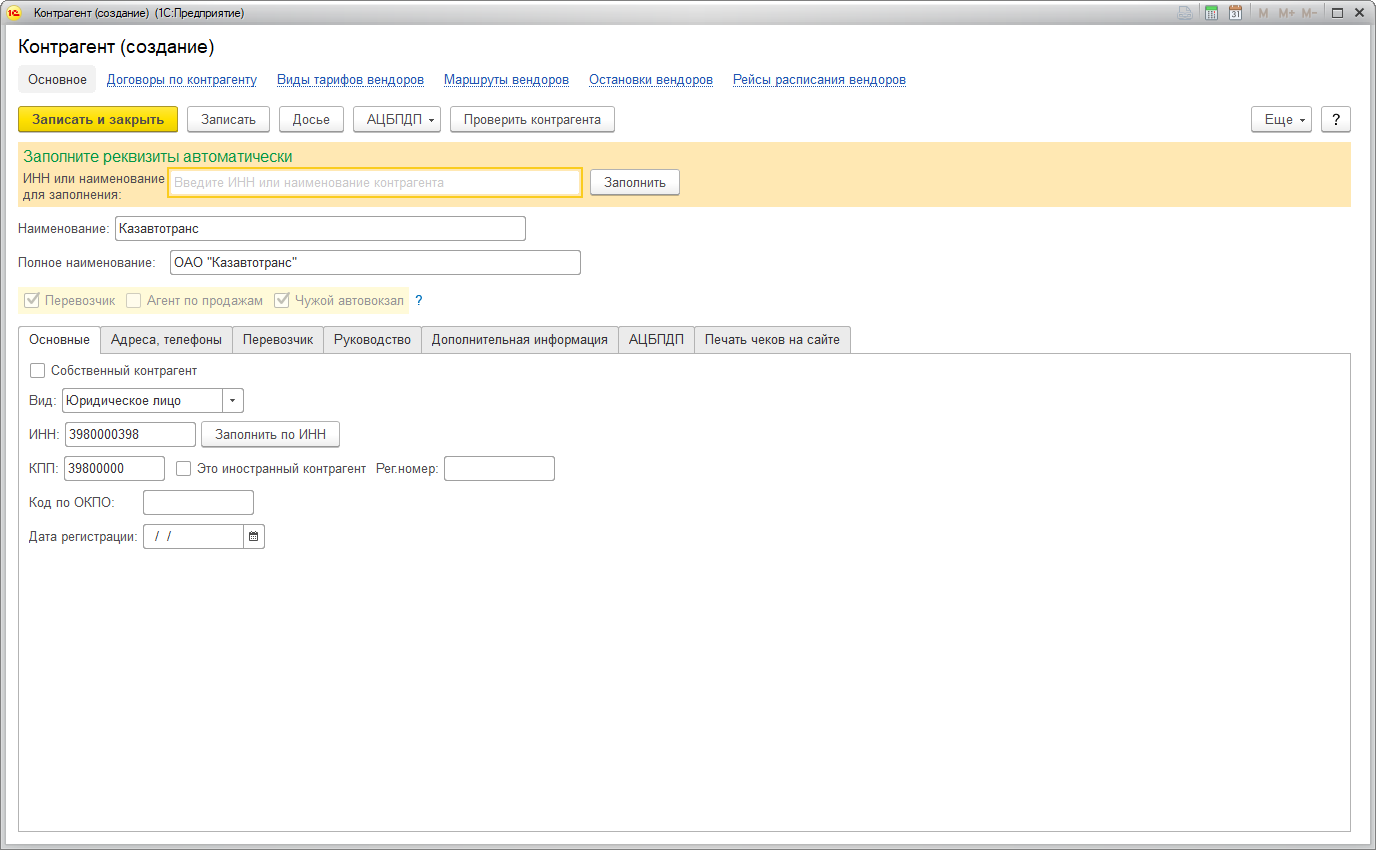The image size is (1376, 850).
Task: Click the Код по ОКПО input field
Action: (x=198, y=502)
